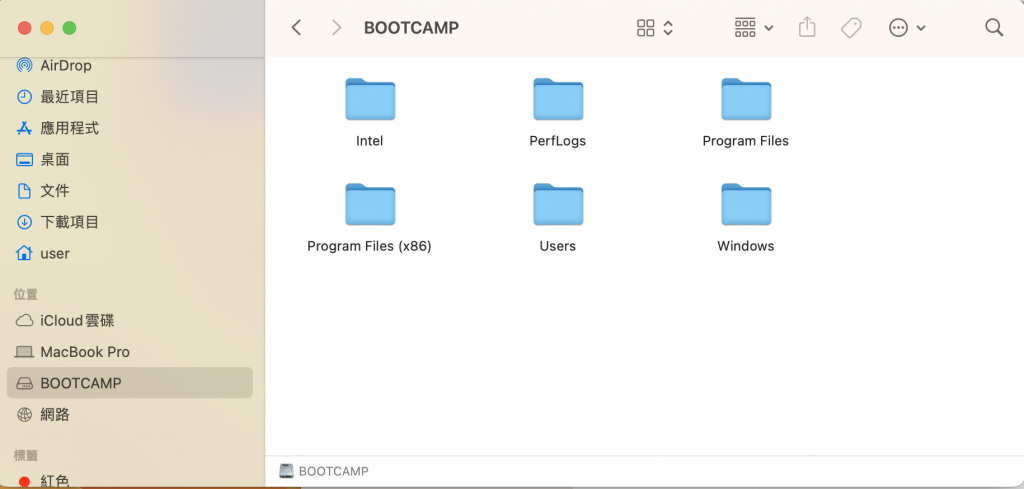This screenshot has width=1024, height=489.
Task: Click the 標籤 section header
Action: pos(26,455)
